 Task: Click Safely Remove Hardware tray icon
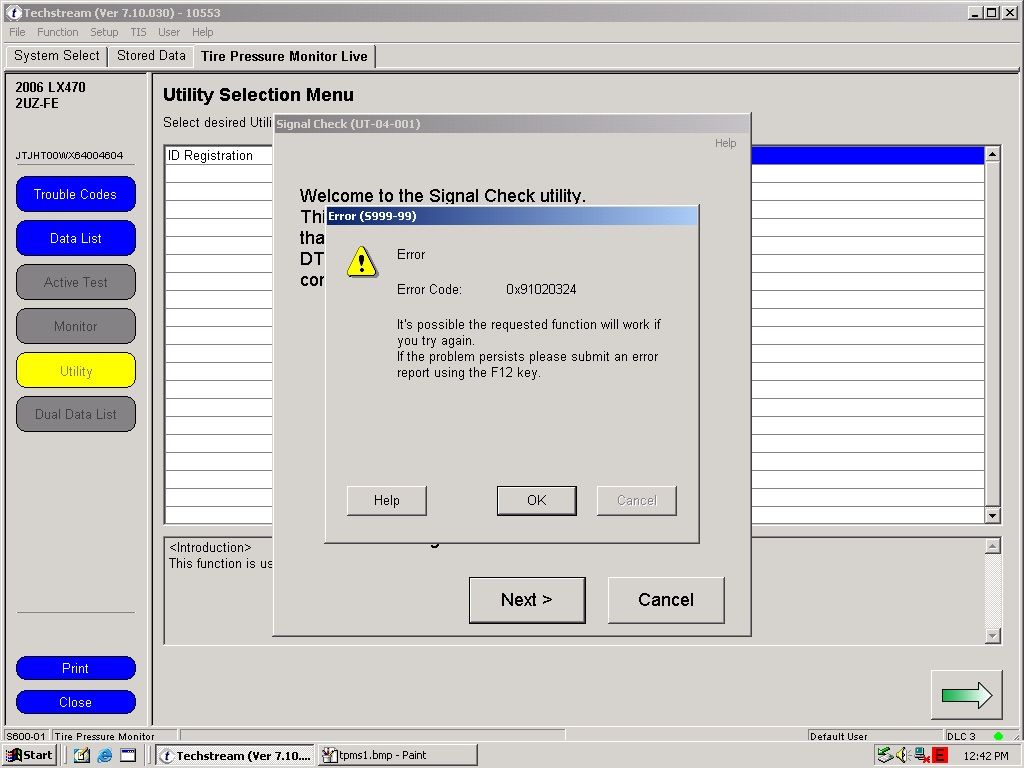pos(885,756)
